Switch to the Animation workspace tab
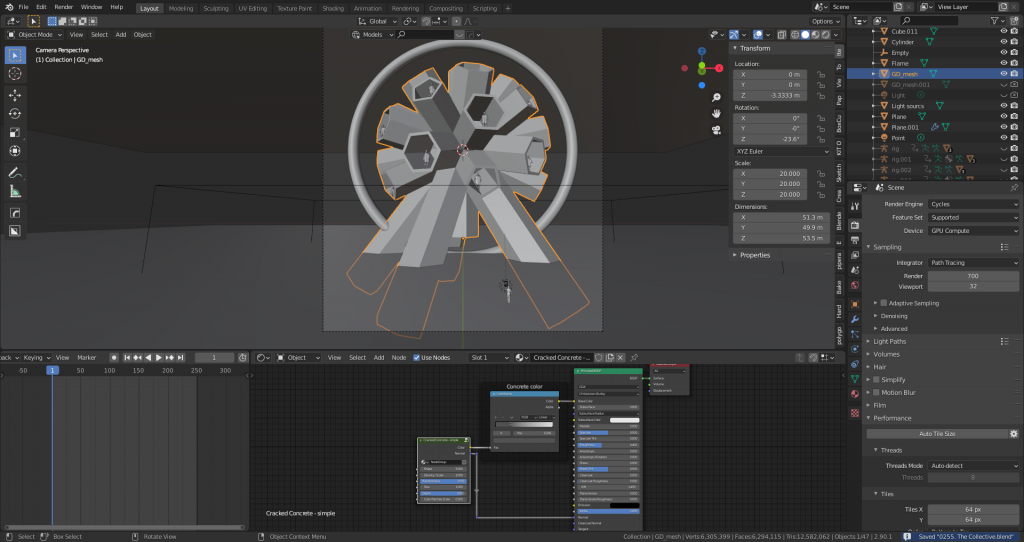This screenshot has width=1024, height=542. (368, 8)
